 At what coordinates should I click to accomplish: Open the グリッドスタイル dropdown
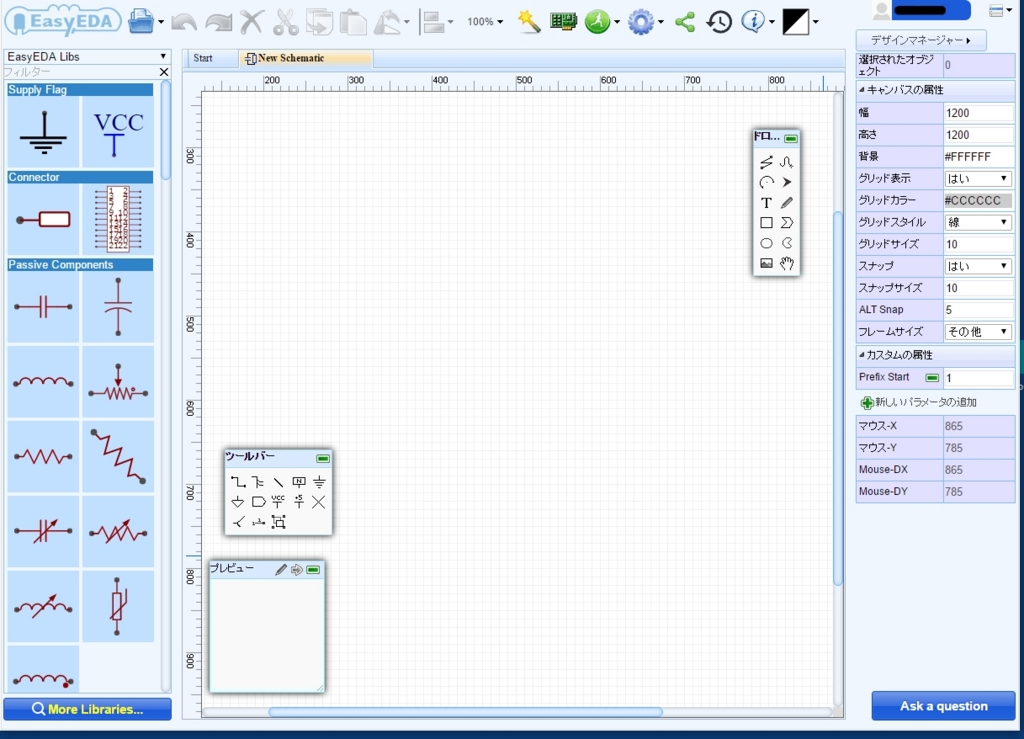pyautogui.click(x=978, y=222)
